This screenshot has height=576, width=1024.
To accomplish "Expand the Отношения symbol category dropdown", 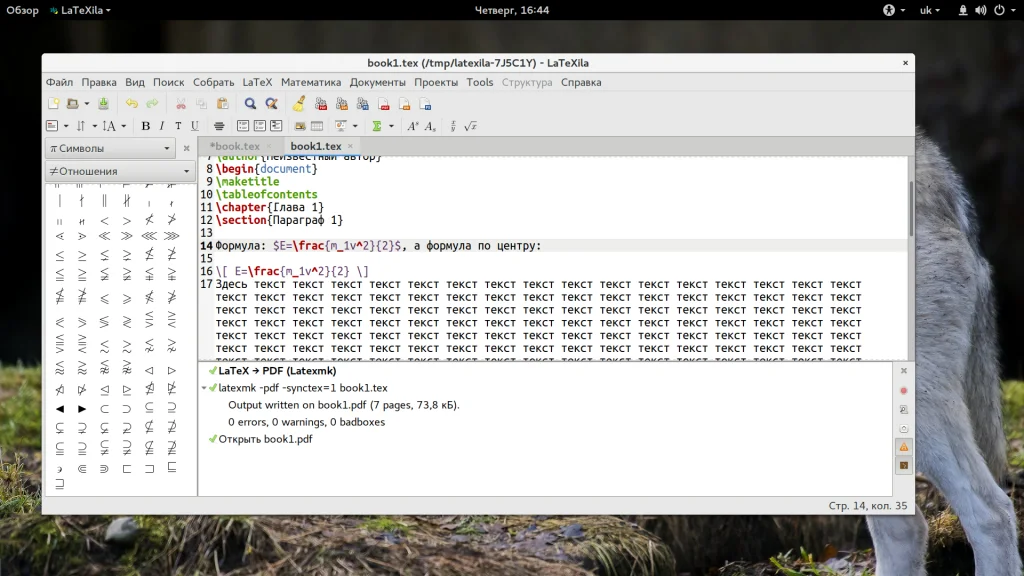I will click(x=119, y=171).
